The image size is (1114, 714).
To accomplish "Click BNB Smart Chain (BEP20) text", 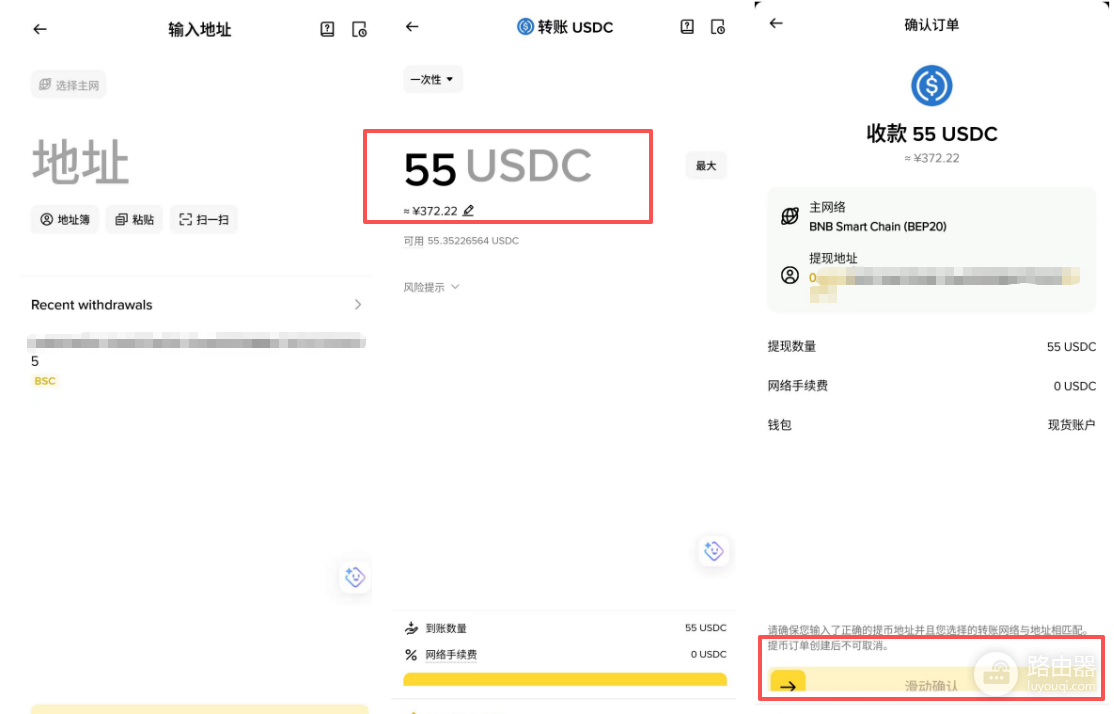I will point(877,227).
